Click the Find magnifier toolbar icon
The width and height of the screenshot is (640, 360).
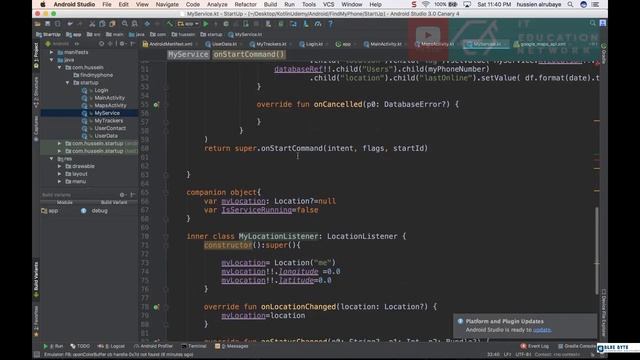(x=125, y=24)
